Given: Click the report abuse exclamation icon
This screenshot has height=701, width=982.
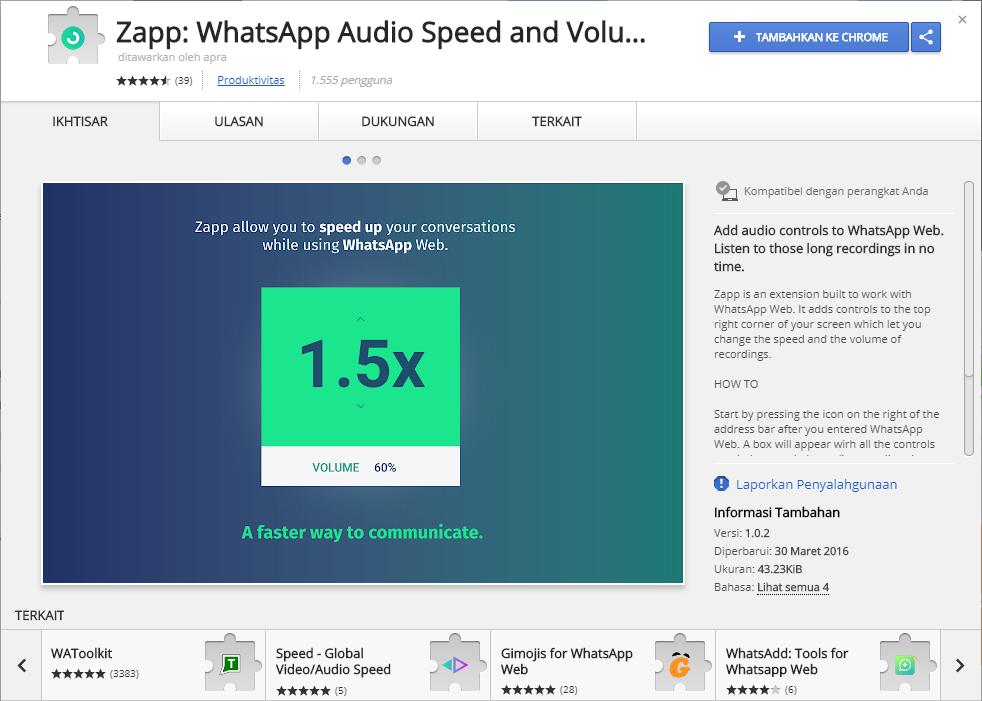Looking at the screenshot, I should [722, 484].
